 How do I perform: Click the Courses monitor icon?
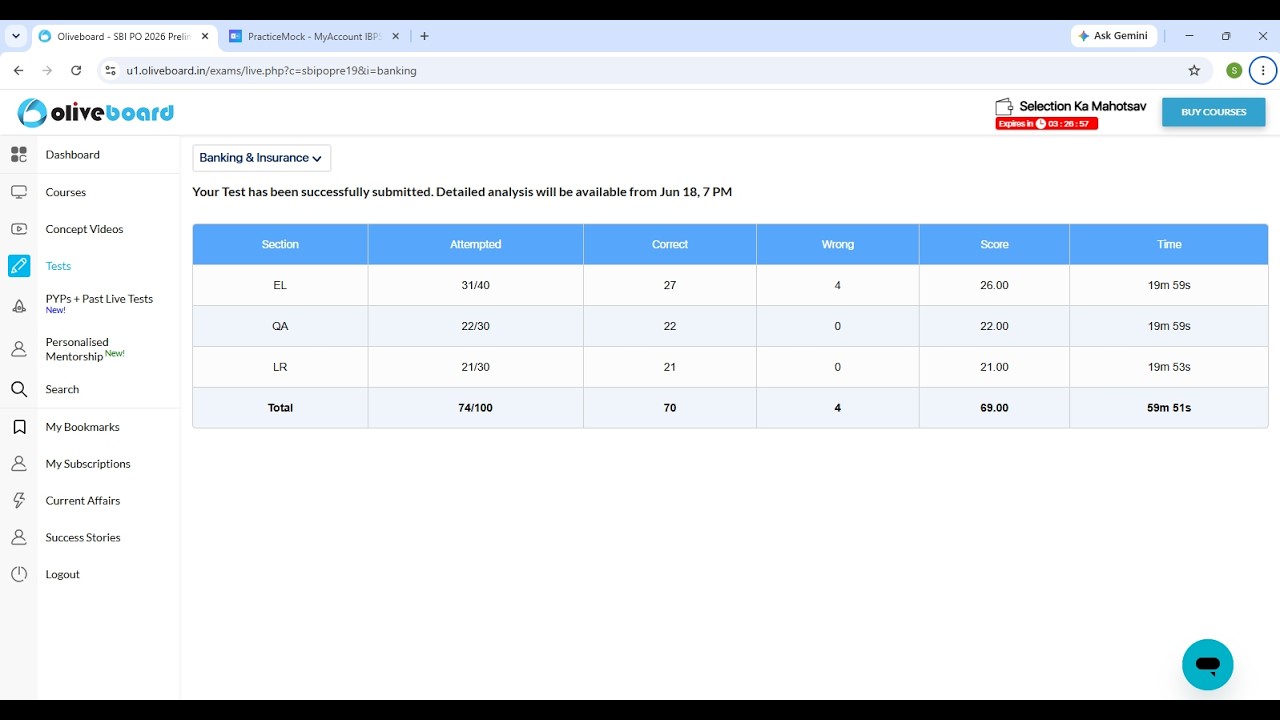point(19,192)
